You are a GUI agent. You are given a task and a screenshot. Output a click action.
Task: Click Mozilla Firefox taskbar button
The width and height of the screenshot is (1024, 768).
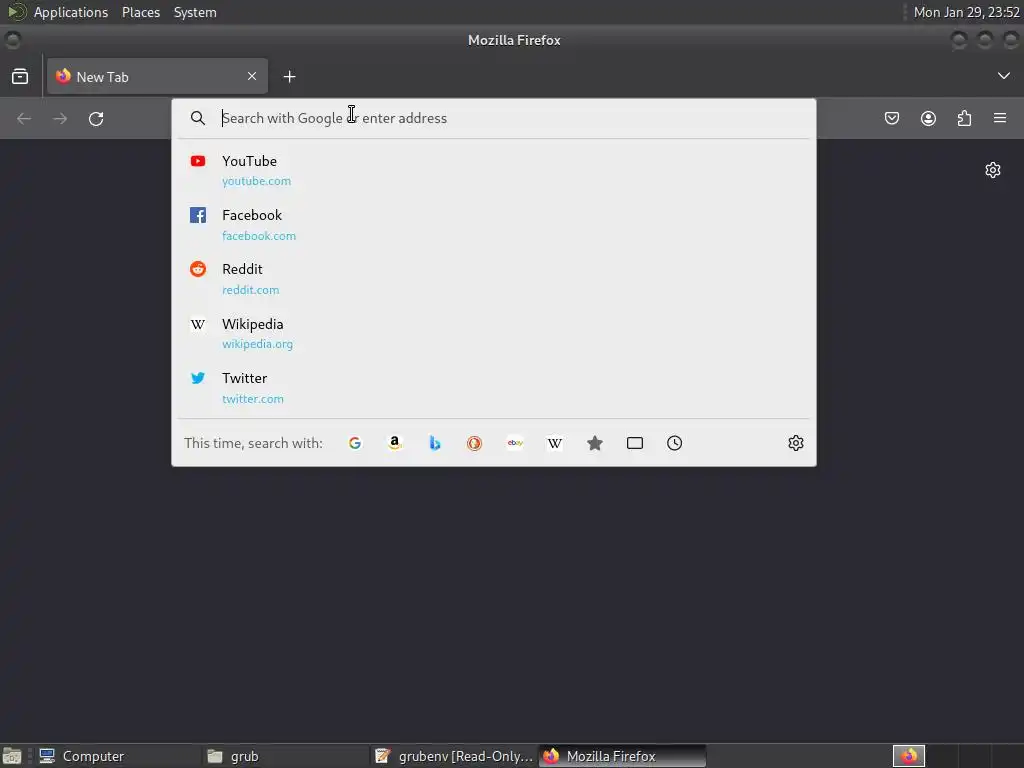[623, 756]
